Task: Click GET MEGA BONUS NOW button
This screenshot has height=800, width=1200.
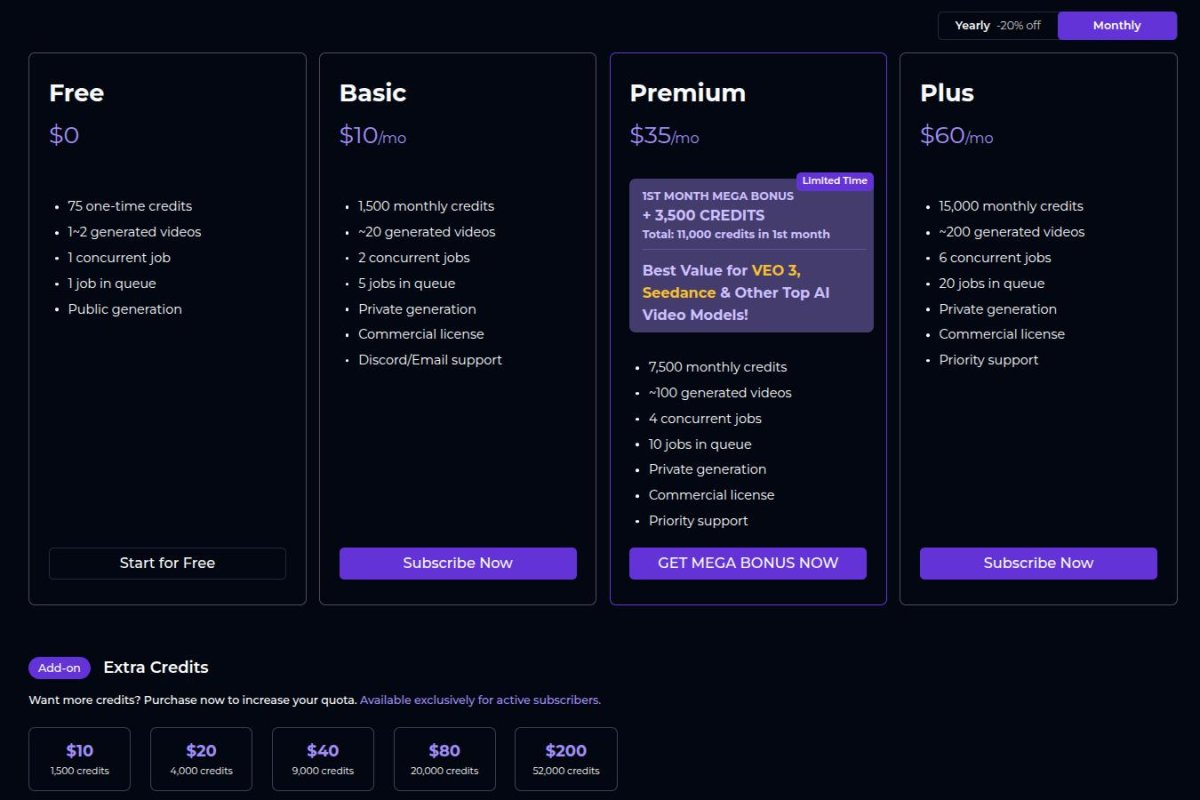Action: 747,563
